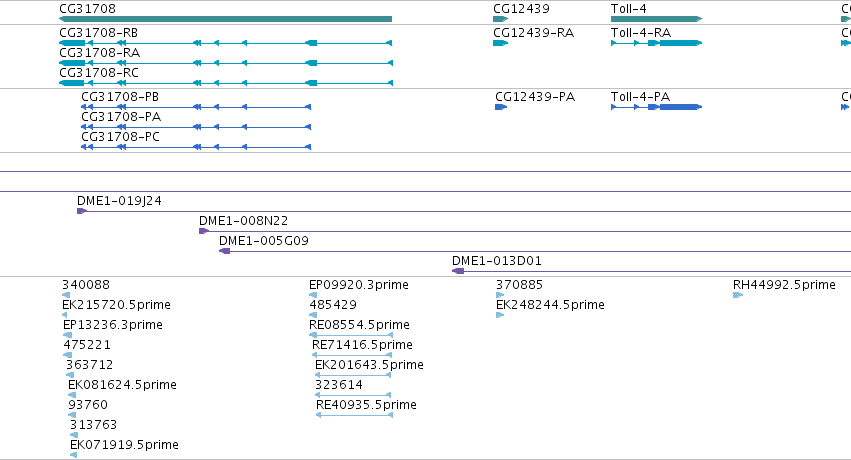Select EST 323614 label
This screenshot has width=851, height=460.
tap(339, 385)
